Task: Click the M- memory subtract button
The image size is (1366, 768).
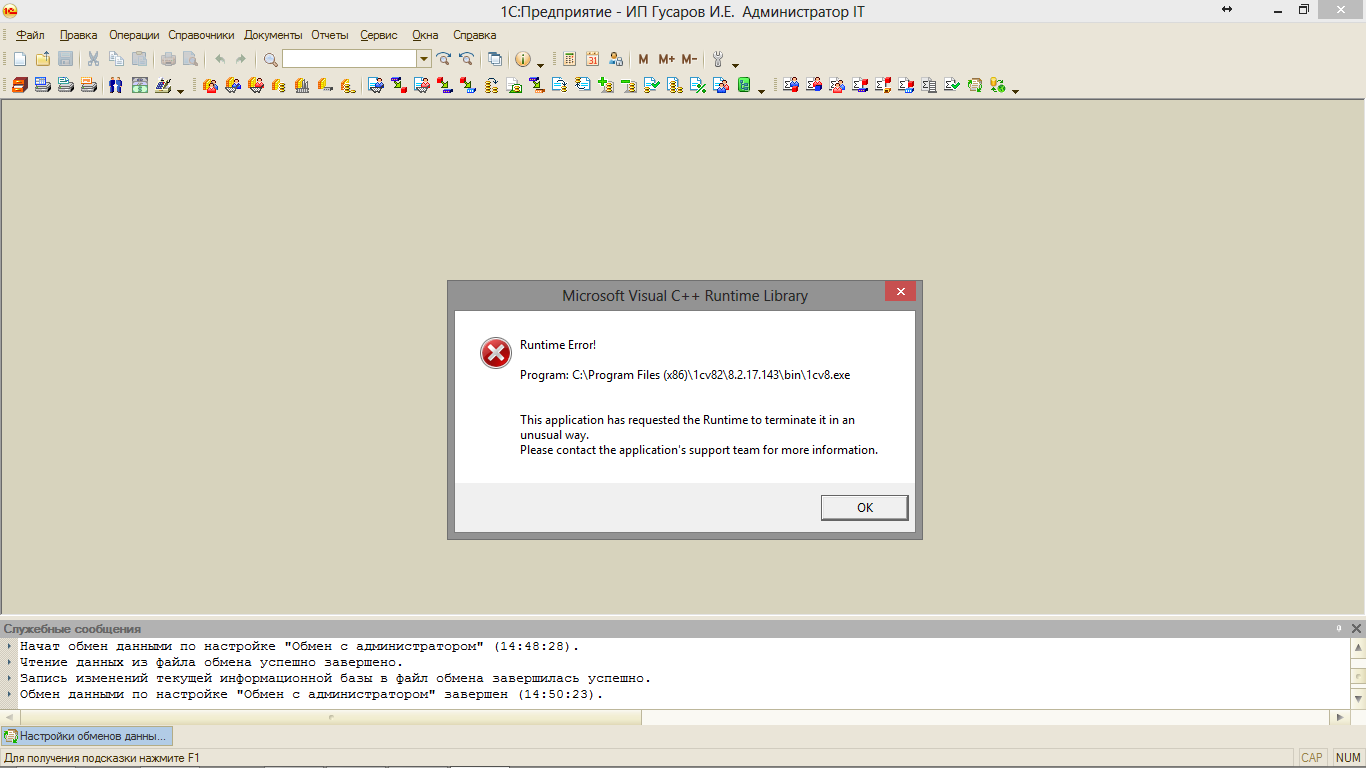Action: coord(689,59)
